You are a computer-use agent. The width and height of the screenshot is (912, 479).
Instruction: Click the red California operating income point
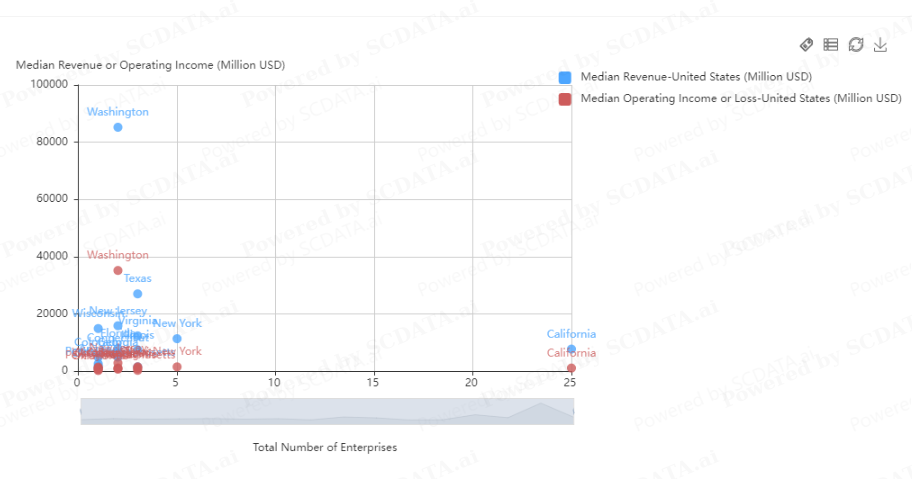pos(571,368)
